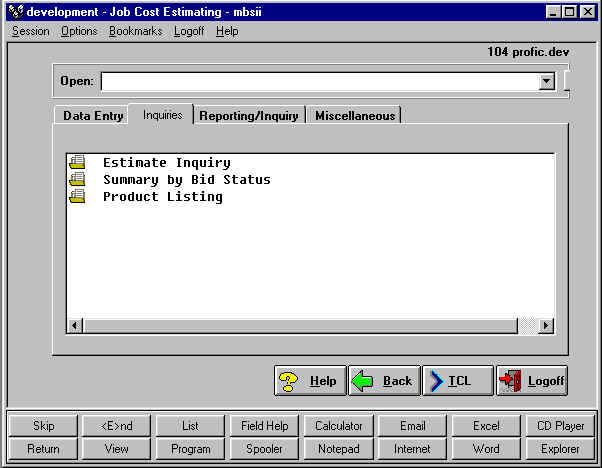Click inside the Open text field
This screenshot has height=468, width=602.
click(320, 82)
